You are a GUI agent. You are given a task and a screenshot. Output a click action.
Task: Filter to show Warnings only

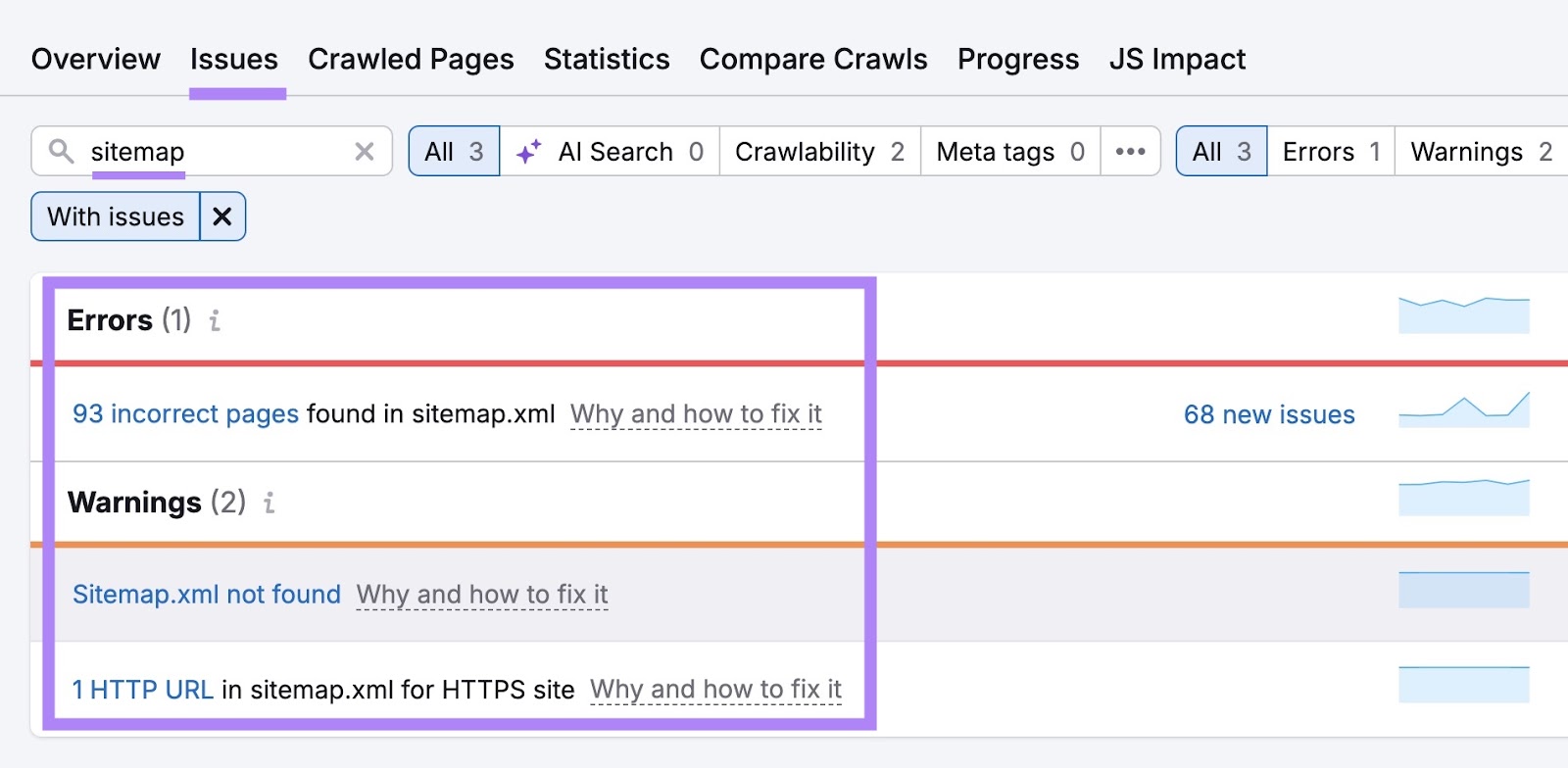[1480, 152]
